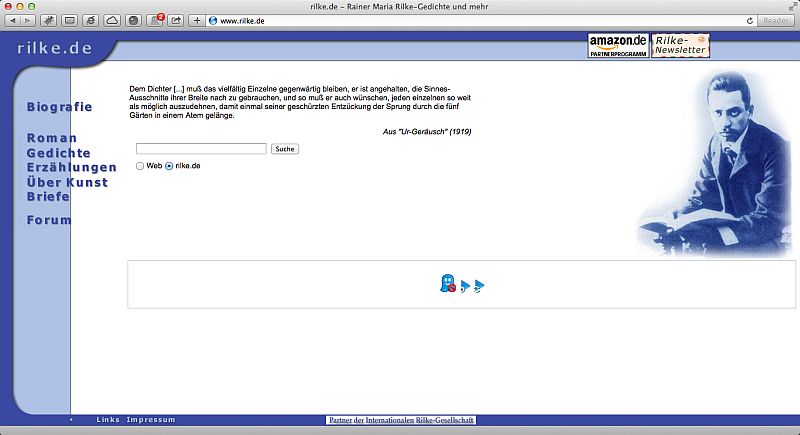800x435 pixels.
Task: Select the 'rilke.de' search radio button
Action: [x=169, y=166]
